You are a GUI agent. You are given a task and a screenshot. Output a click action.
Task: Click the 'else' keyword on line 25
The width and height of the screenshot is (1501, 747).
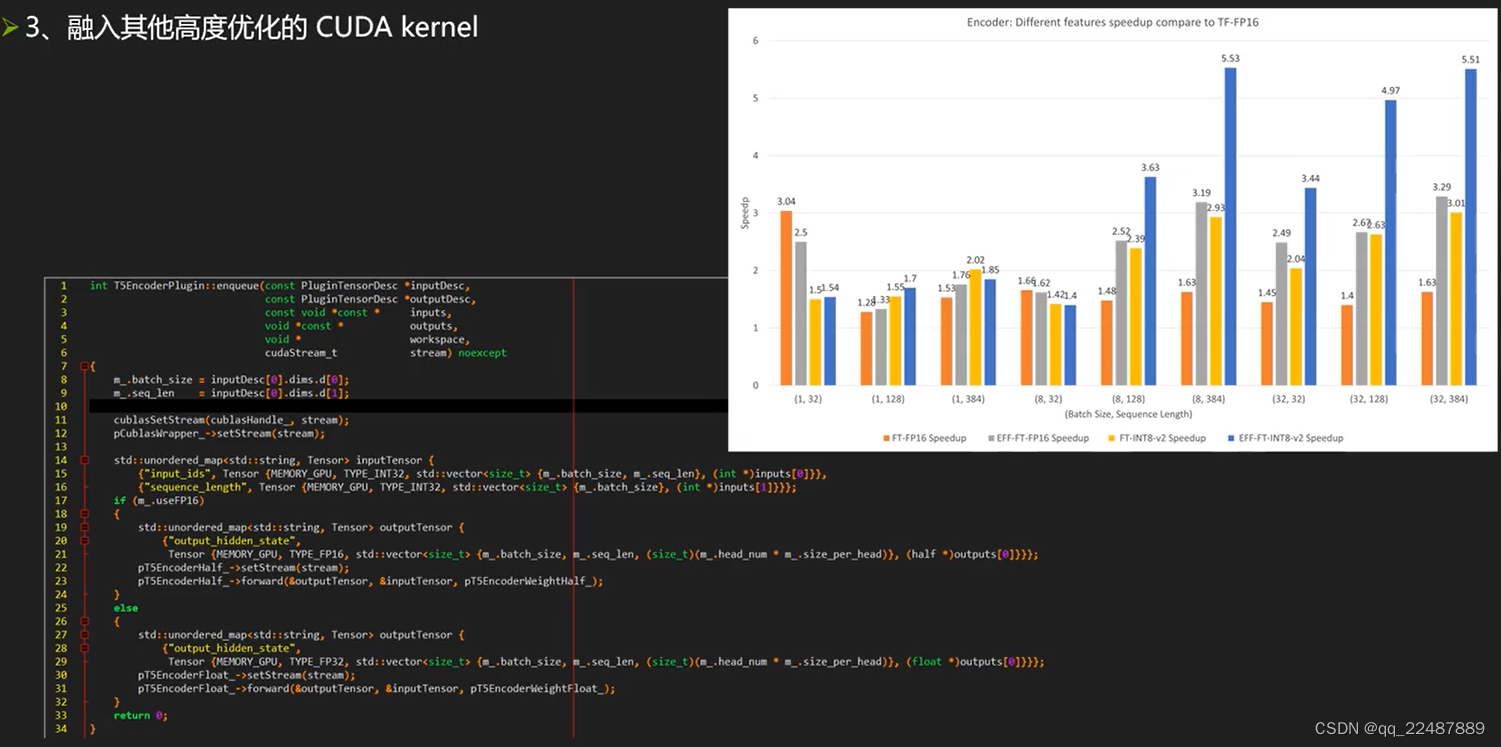(126, 608)
